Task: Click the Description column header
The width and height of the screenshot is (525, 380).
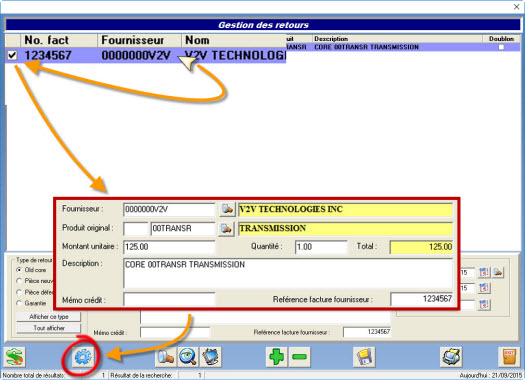Action: 397,39
